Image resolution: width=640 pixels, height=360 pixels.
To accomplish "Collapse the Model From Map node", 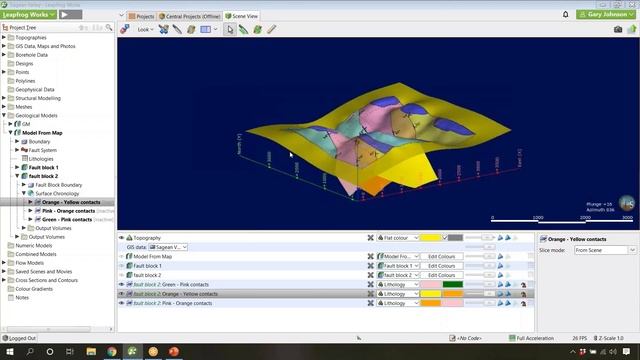I will pos(11,133).
